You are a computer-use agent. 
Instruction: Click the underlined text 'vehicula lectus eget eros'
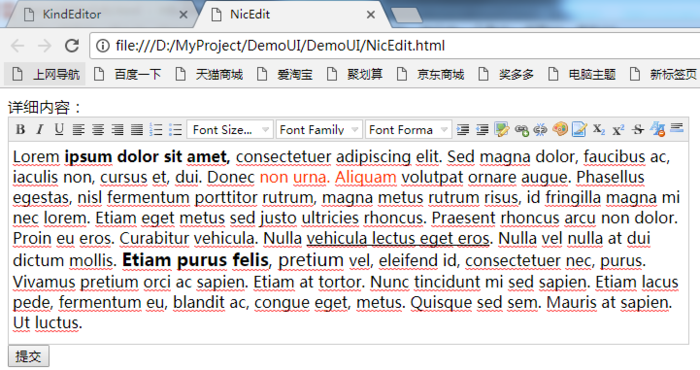click(x=398, y=238)
